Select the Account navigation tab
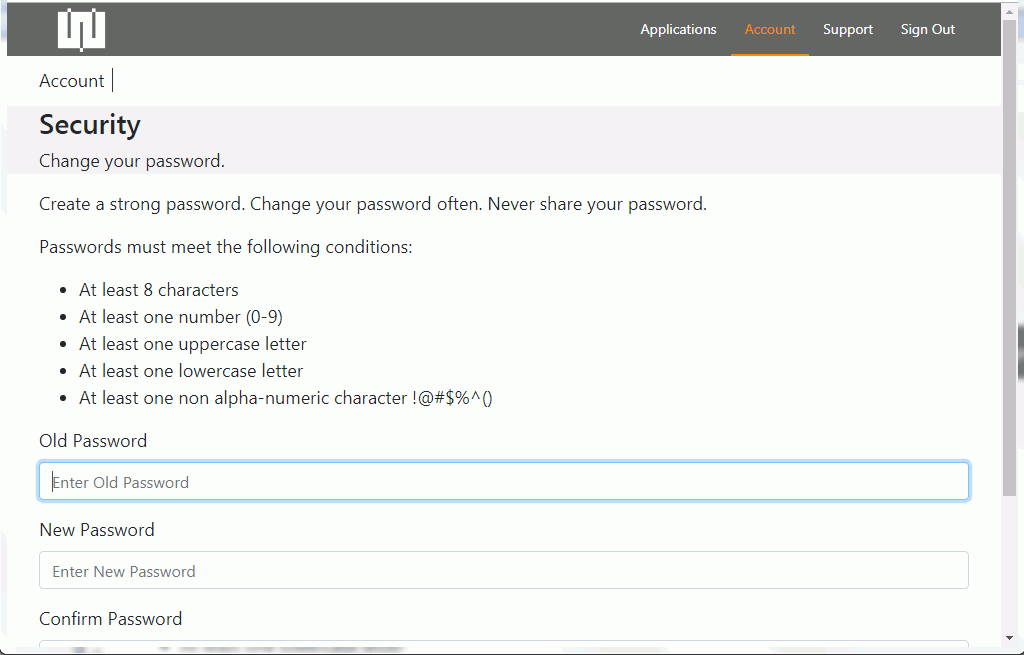This screenshot has height=655, width=1024. [770, 29]
